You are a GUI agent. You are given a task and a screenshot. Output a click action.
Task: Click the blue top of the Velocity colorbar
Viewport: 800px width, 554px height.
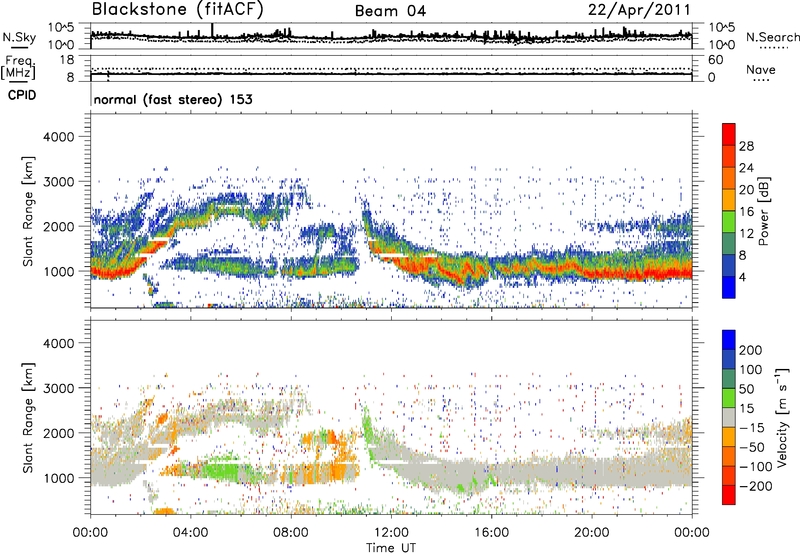click(x=729, y=340)
